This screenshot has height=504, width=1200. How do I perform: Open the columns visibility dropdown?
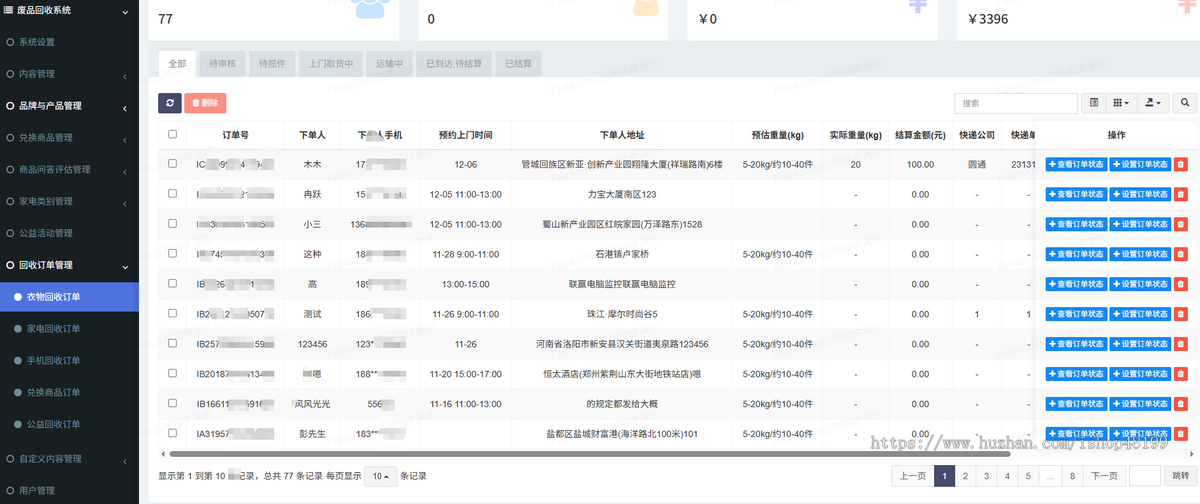(x=1121, y=103)
